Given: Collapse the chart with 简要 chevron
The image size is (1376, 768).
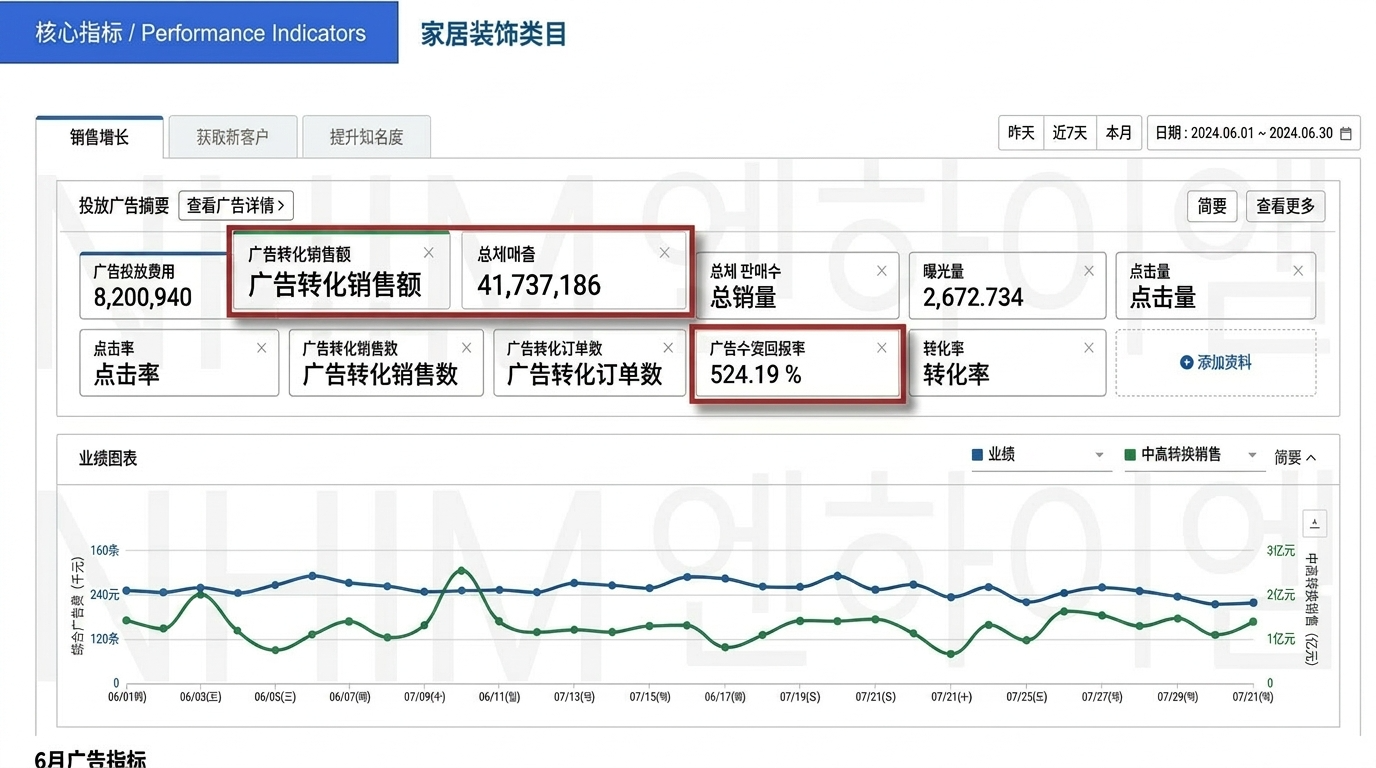Looking at the screenshot, I should click(x=1296, y=457).
